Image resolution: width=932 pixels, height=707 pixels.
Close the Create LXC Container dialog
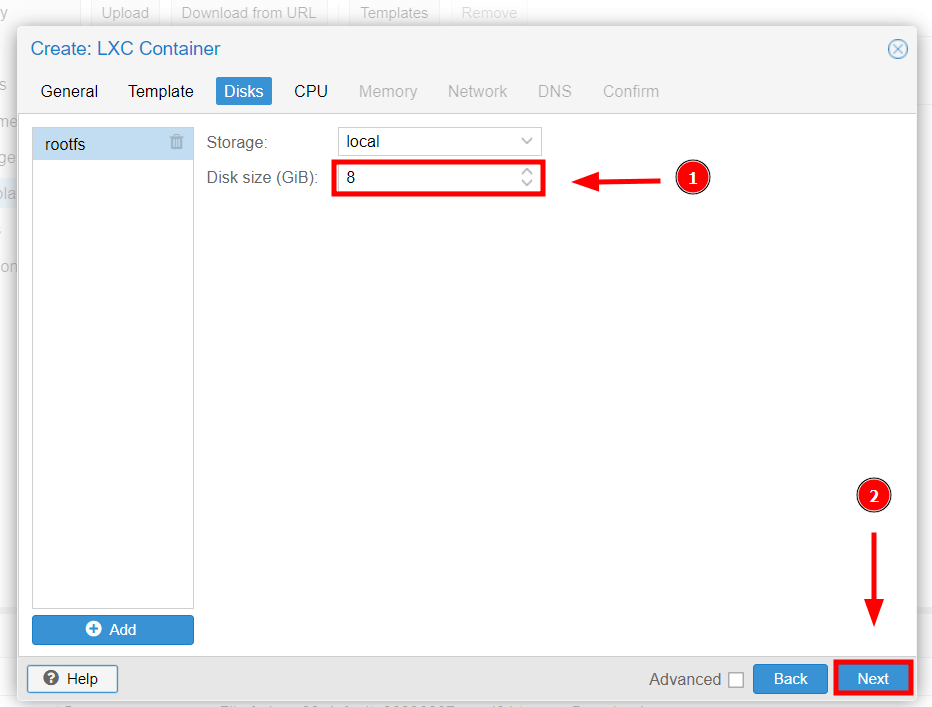(x=897, y=49)
